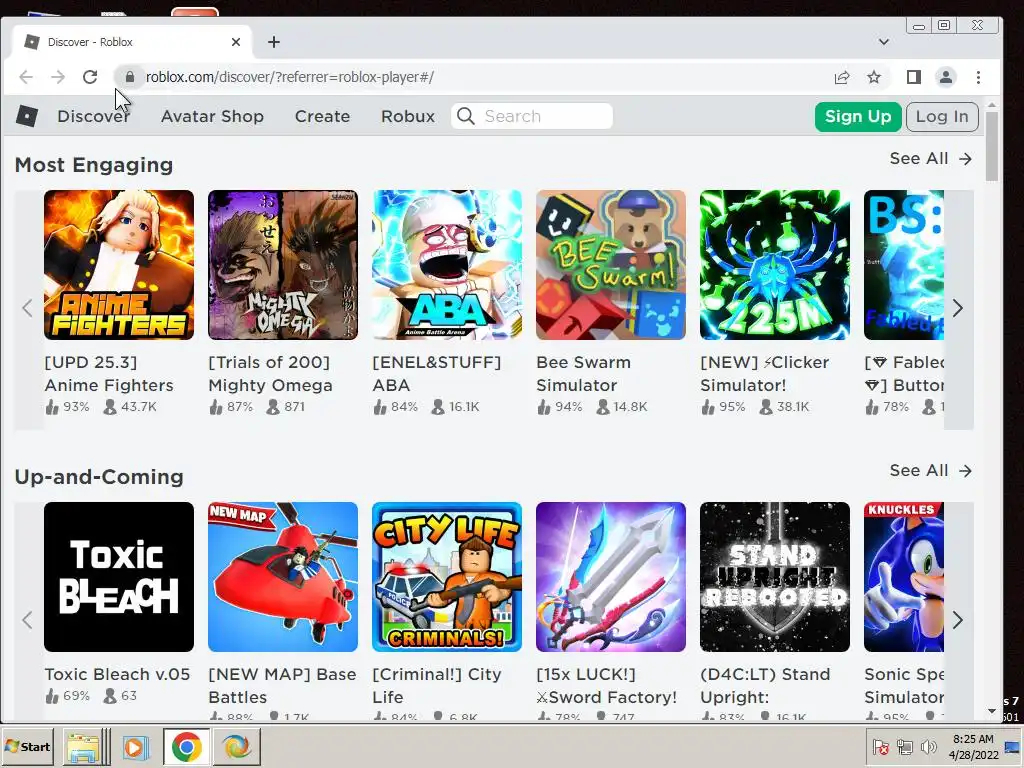This screenshot has width=1024, height=768.
Task: Open the volume speaker tray icon
Action: point(928,746)
